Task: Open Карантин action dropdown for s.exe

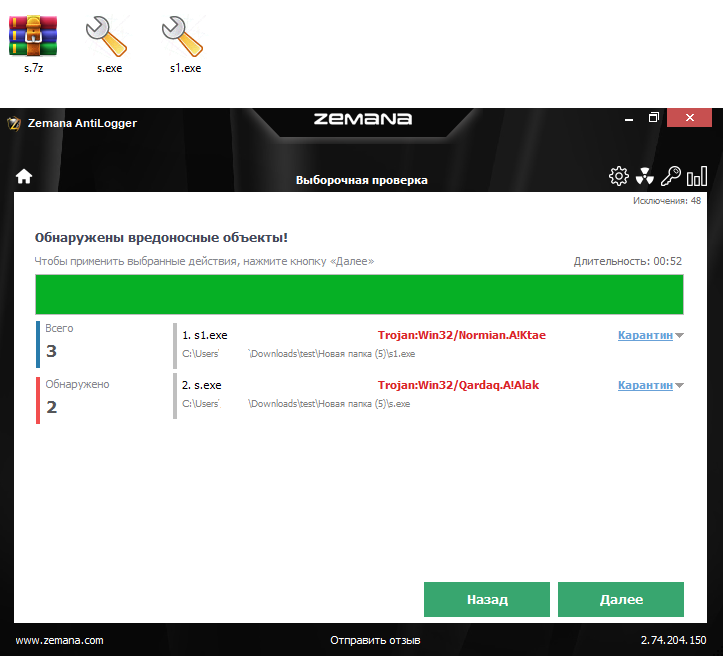Action: pyautogui.click(x=645, y=385)
